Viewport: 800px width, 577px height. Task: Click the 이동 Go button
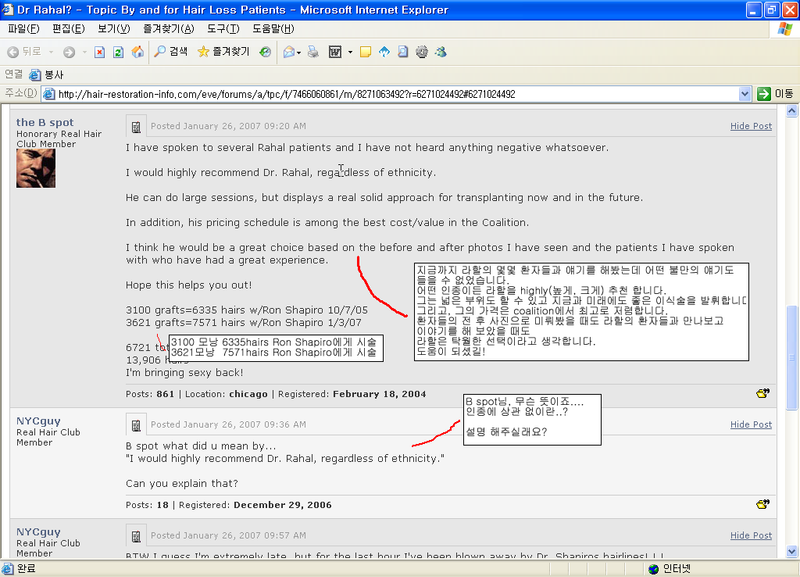[776, 94]
